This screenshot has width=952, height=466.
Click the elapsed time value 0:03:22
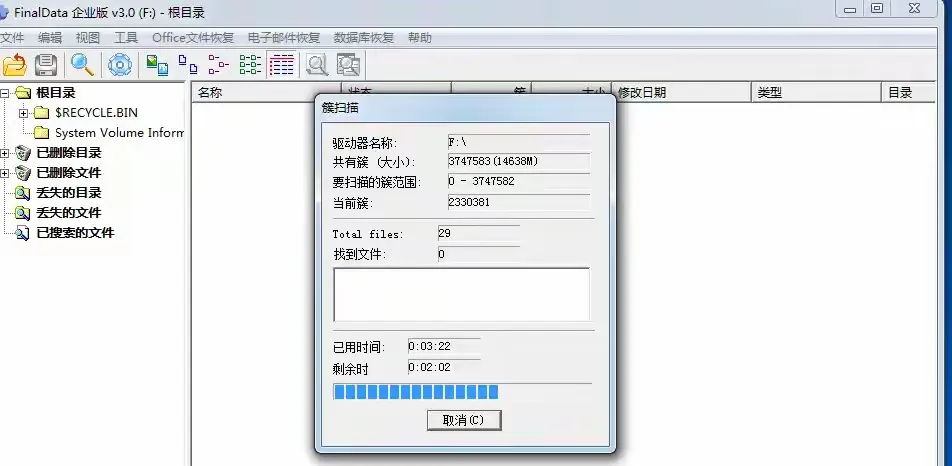tap(444, 346)
